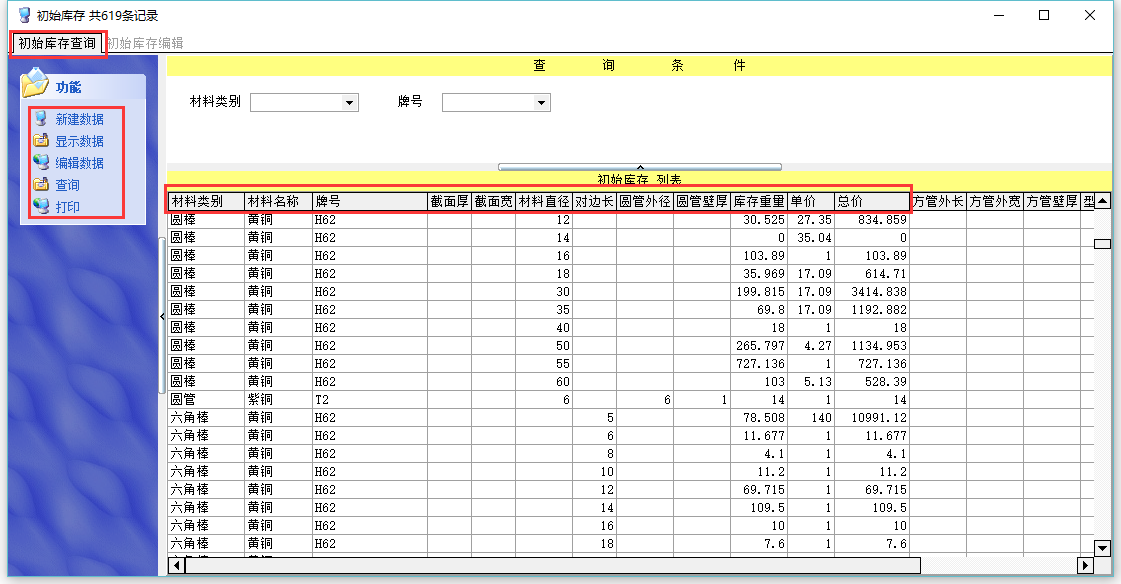This screenshot has height=584, width=1121.
Task: Select the diameter cell with value 60
Action: coord(544,382)
